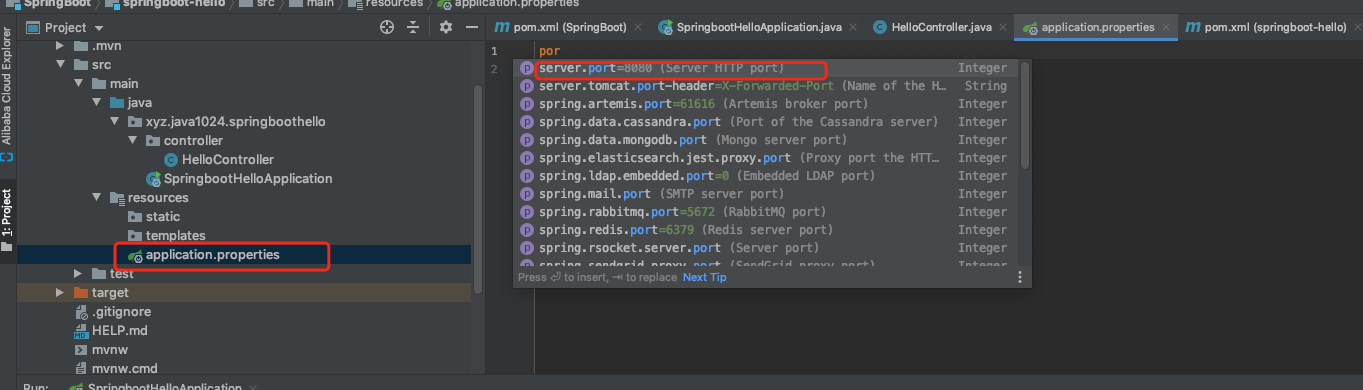Expand the test folder arrow
The width and height of the screenshot is (1363, 390).
point(79,274)
